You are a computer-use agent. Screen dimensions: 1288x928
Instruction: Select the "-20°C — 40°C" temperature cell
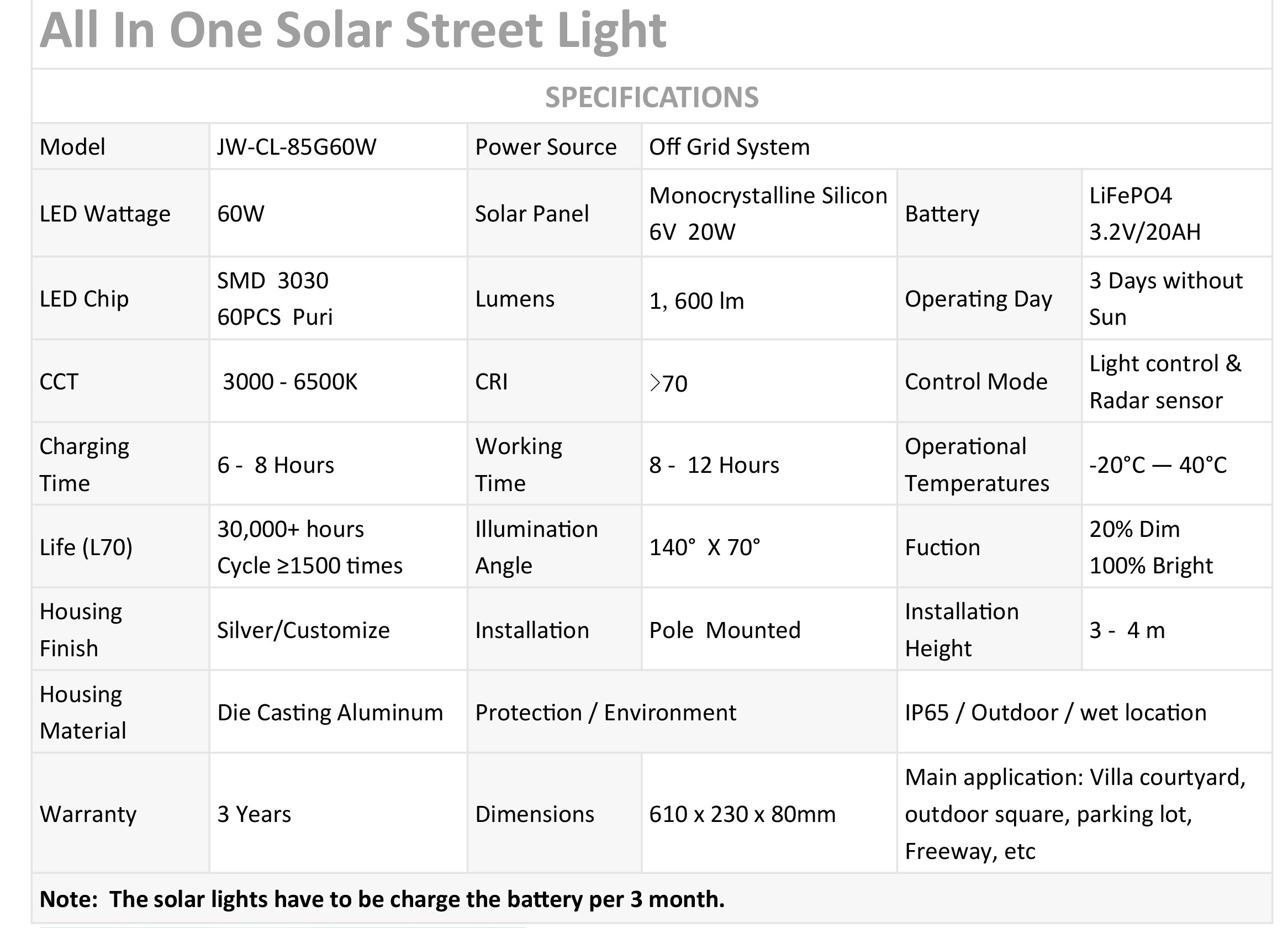(x=1158, y=465)
